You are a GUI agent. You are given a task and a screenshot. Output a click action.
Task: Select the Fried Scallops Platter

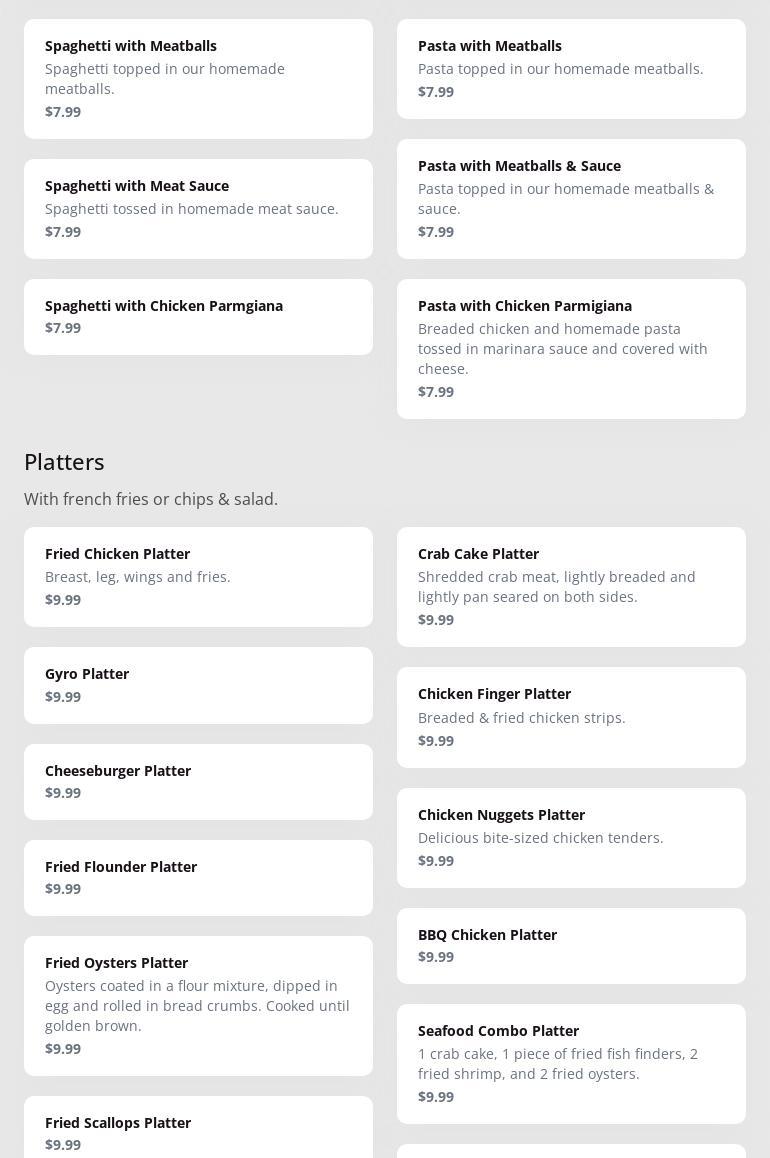point(198,1132)
